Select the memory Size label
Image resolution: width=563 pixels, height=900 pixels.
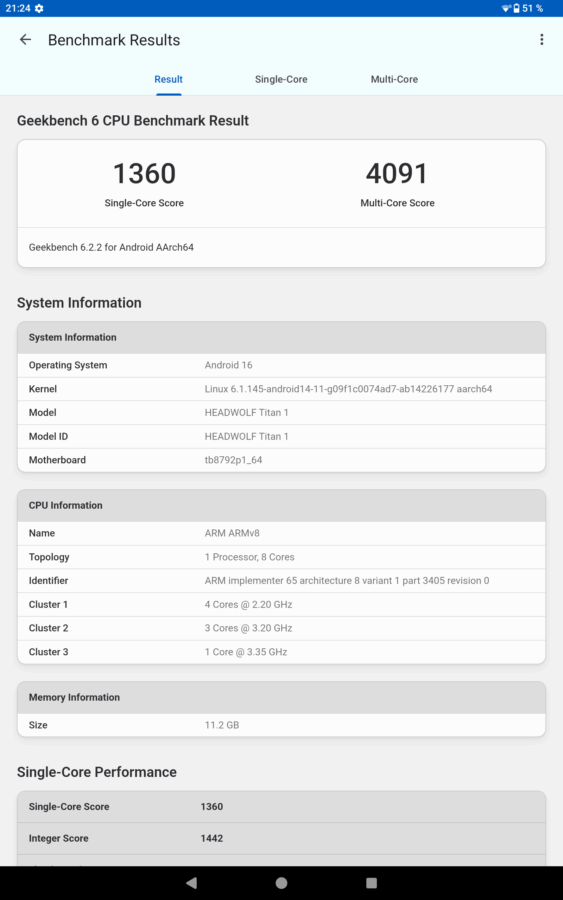coord(38,725)
